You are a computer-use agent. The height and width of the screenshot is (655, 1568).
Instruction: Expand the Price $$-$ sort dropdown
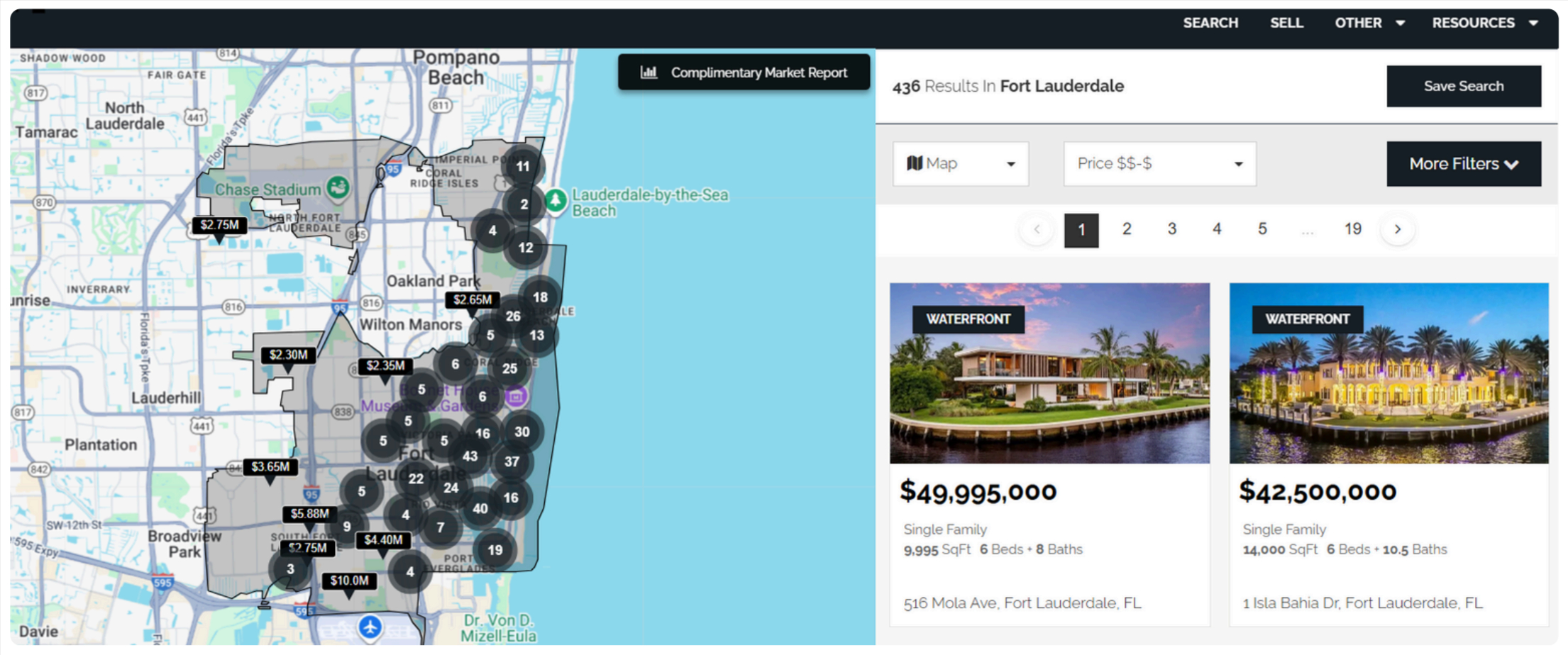[x=1159, y=164]
